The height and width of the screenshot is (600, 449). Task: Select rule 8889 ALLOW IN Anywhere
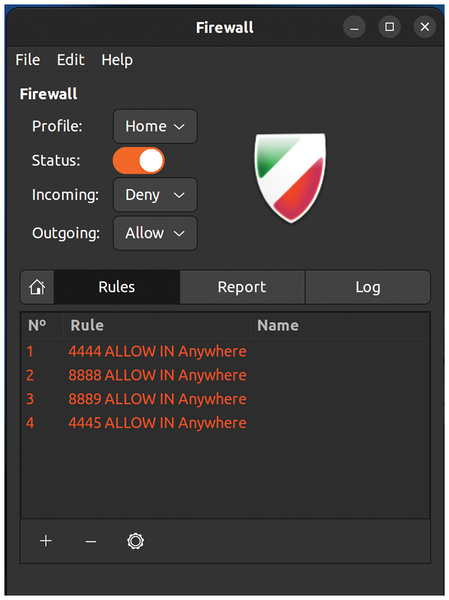pyautogui.click(x=225, y=399)
